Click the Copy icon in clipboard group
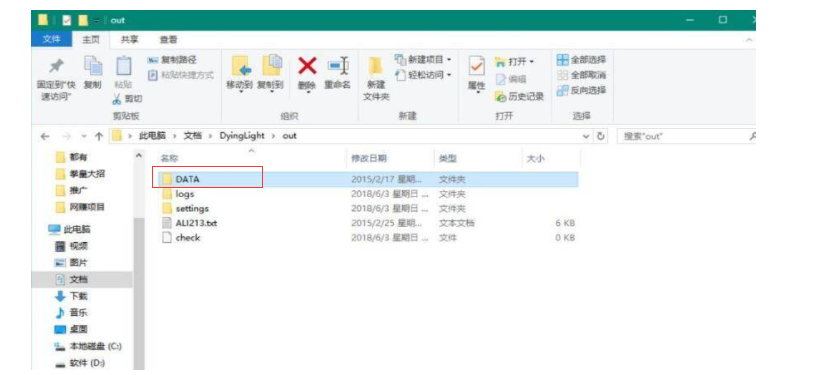The image size is (828, 375). coord(93,66)
